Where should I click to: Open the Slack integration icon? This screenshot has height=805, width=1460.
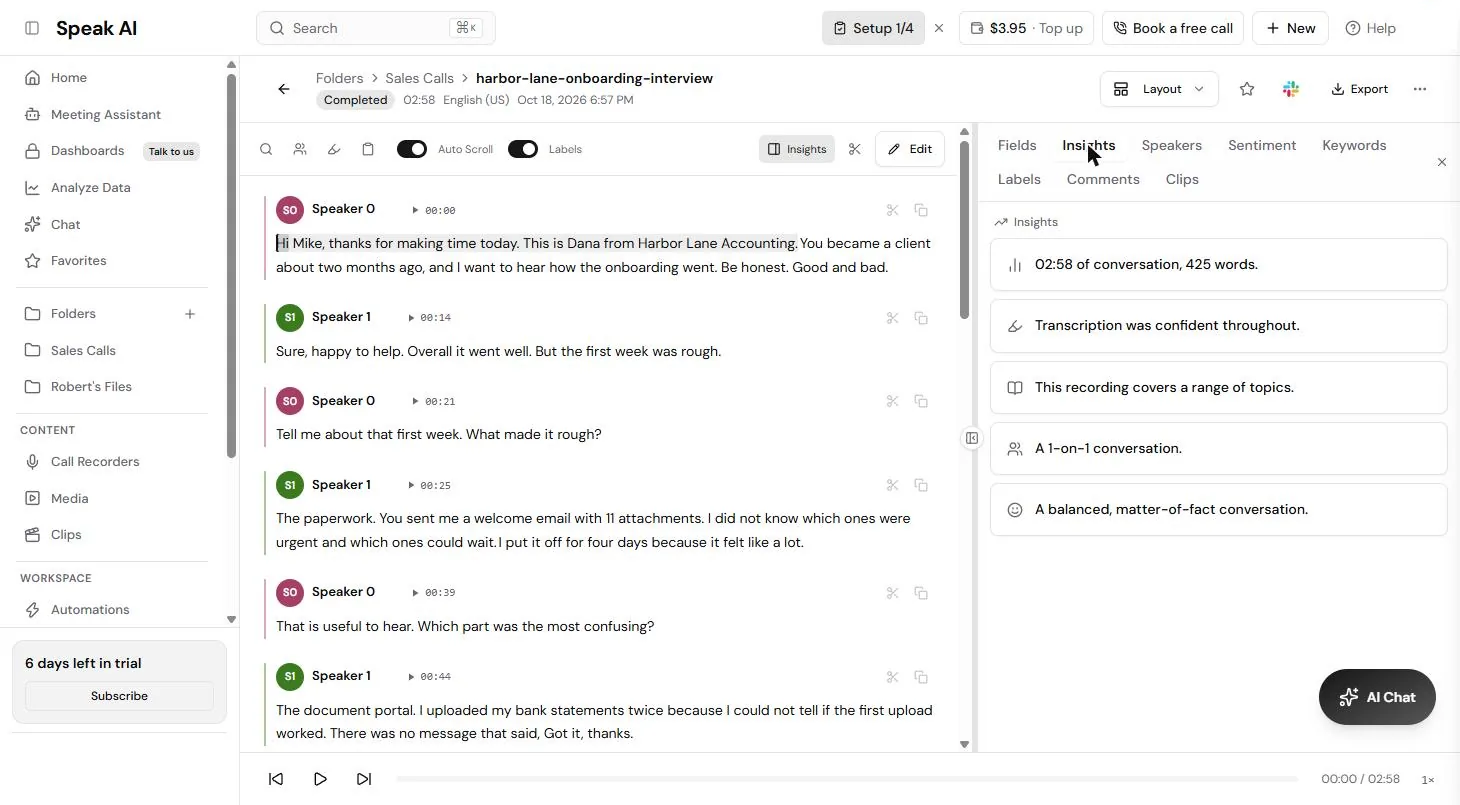click(1291, 89)
